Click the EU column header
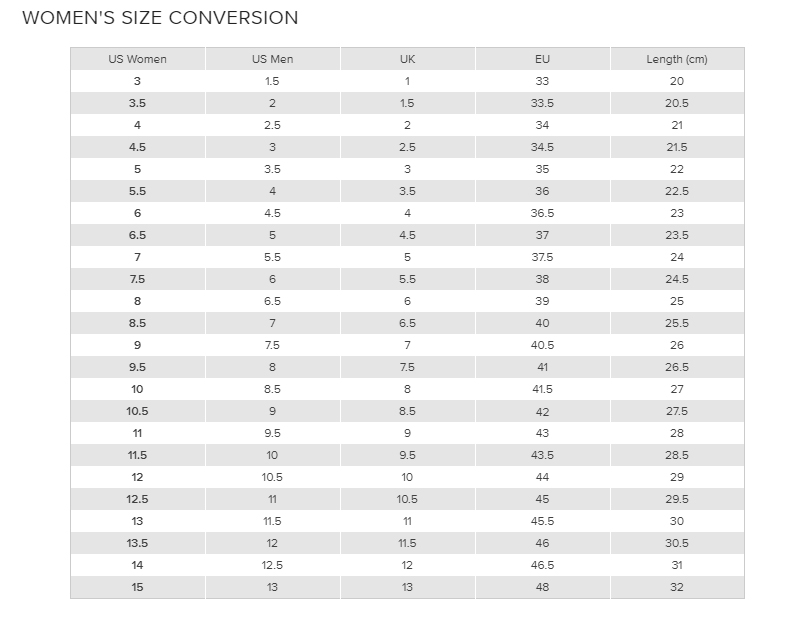 [x=542, y=59]
